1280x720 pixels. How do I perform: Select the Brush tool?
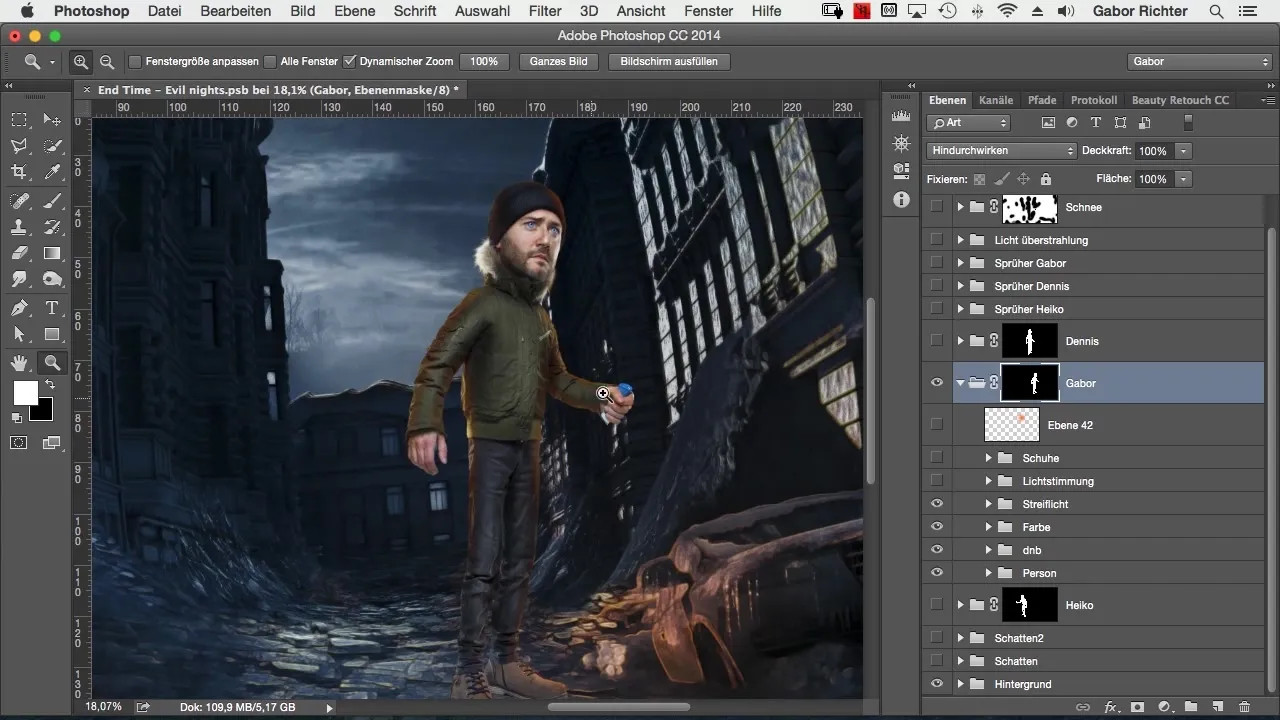click(53, 200)
